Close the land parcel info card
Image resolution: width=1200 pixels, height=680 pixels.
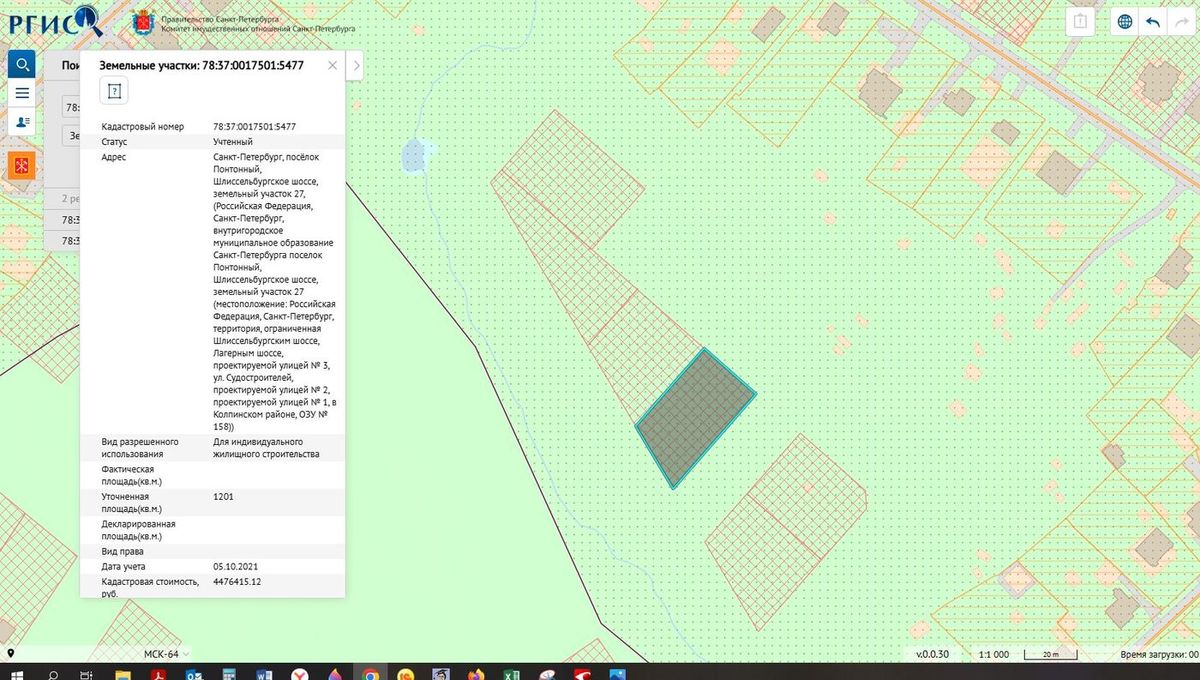pos(332,65)
